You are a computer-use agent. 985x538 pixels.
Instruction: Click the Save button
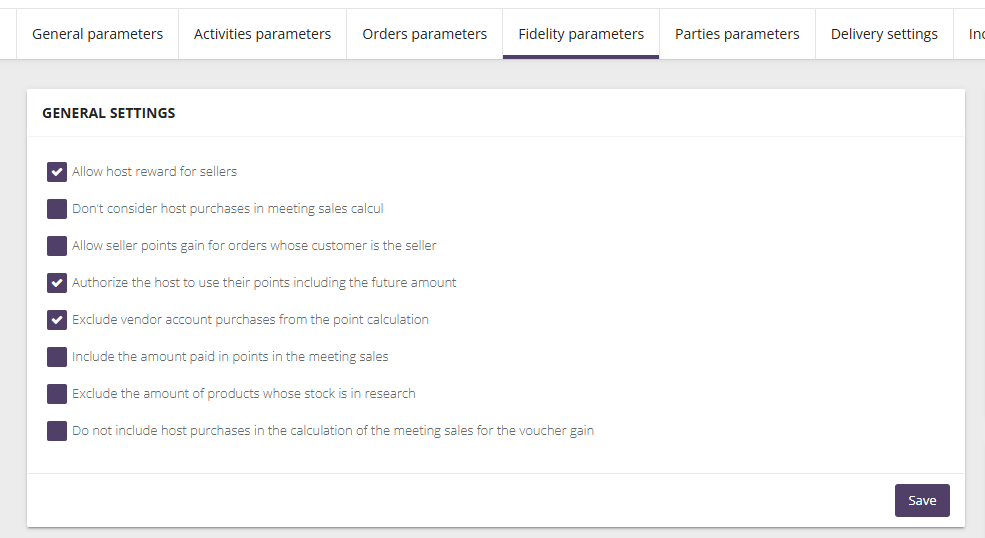pos(921,500)
